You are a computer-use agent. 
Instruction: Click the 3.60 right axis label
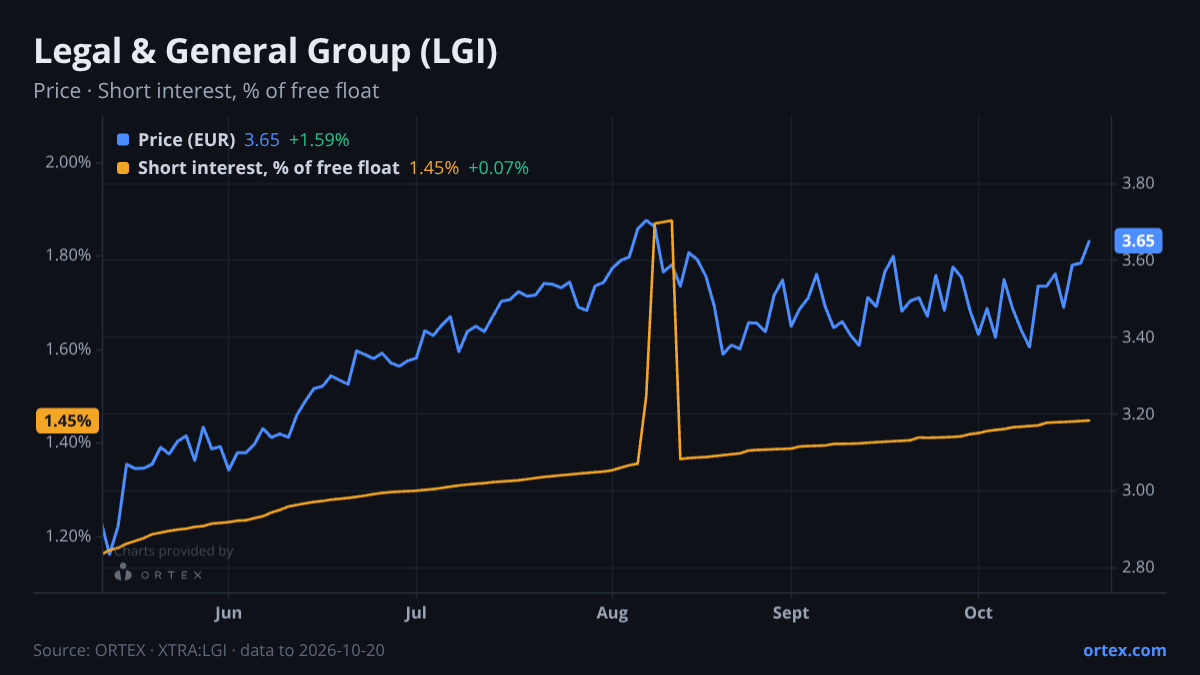(1139, 260)
